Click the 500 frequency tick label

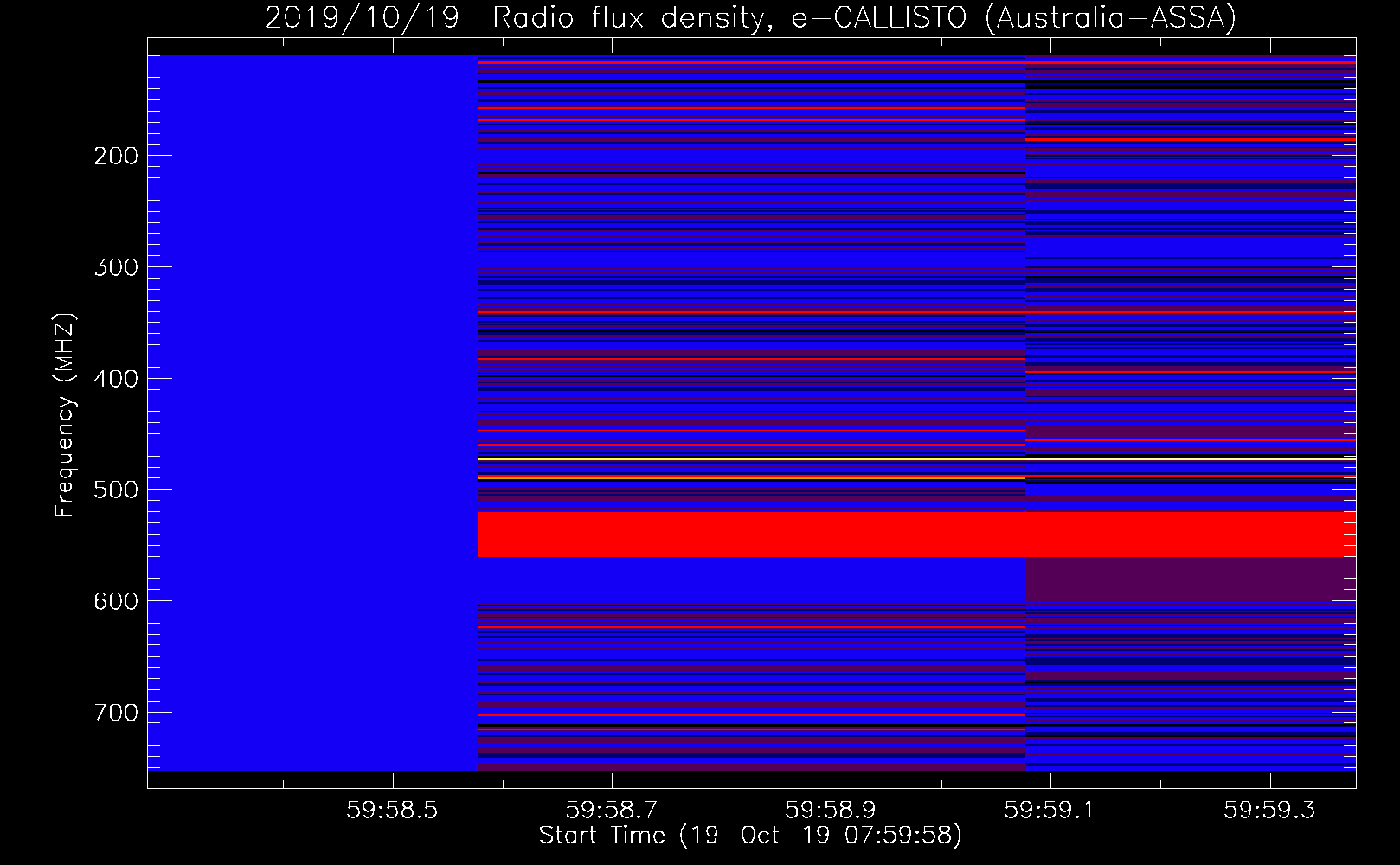coord(116,490)
